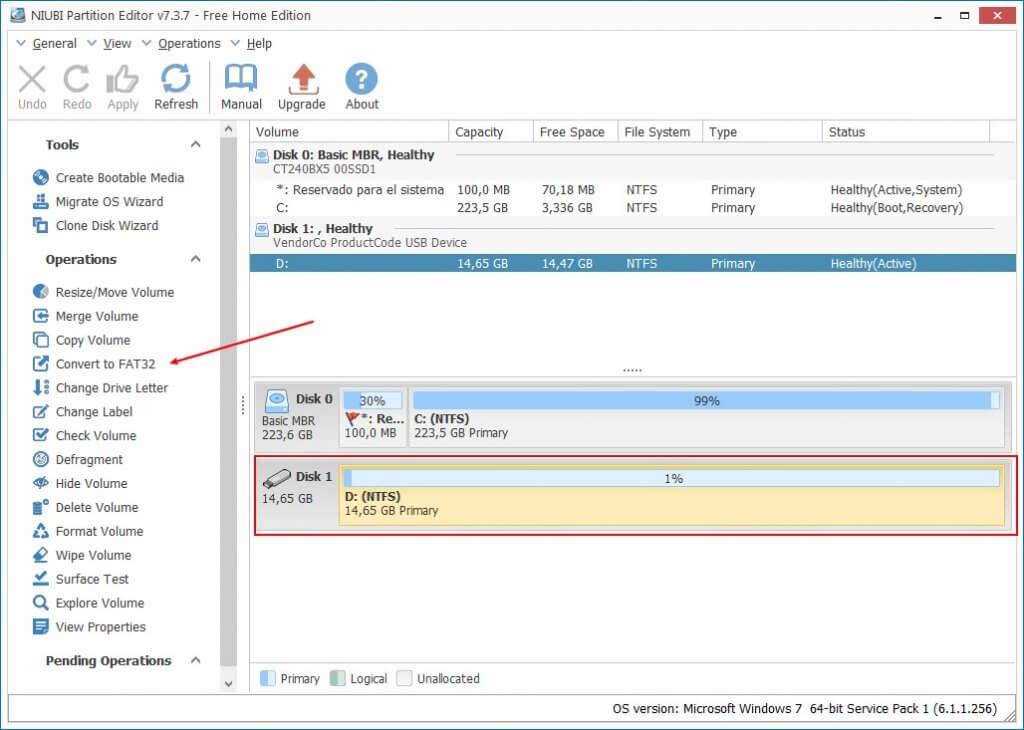
Task: Click the Create Bootable Media icon
Action: tap(40, 178)
